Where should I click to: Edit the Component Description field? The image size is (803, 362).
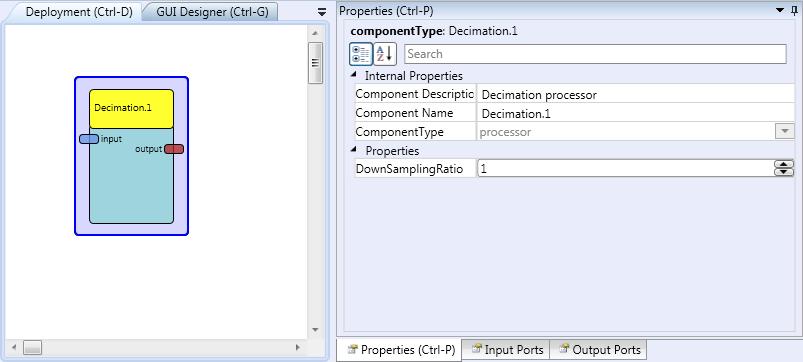click(x=636, y=95)
